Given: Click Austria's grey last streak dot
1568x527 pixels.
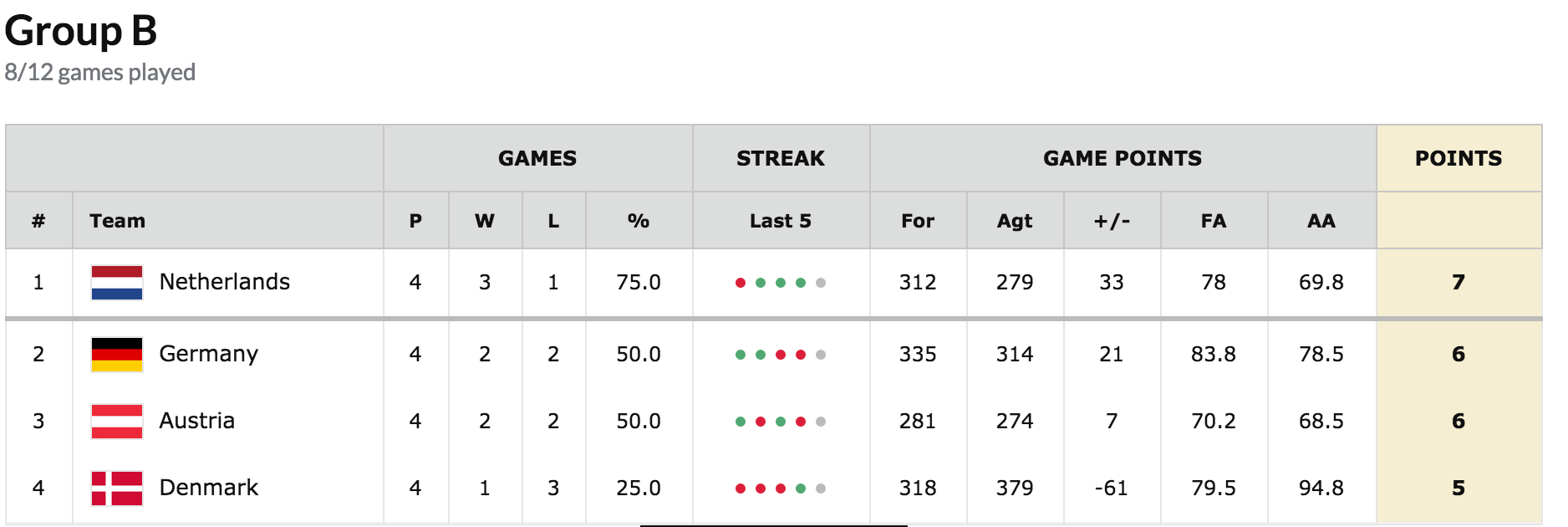Looking at the screenshot, I should (821, 422).
